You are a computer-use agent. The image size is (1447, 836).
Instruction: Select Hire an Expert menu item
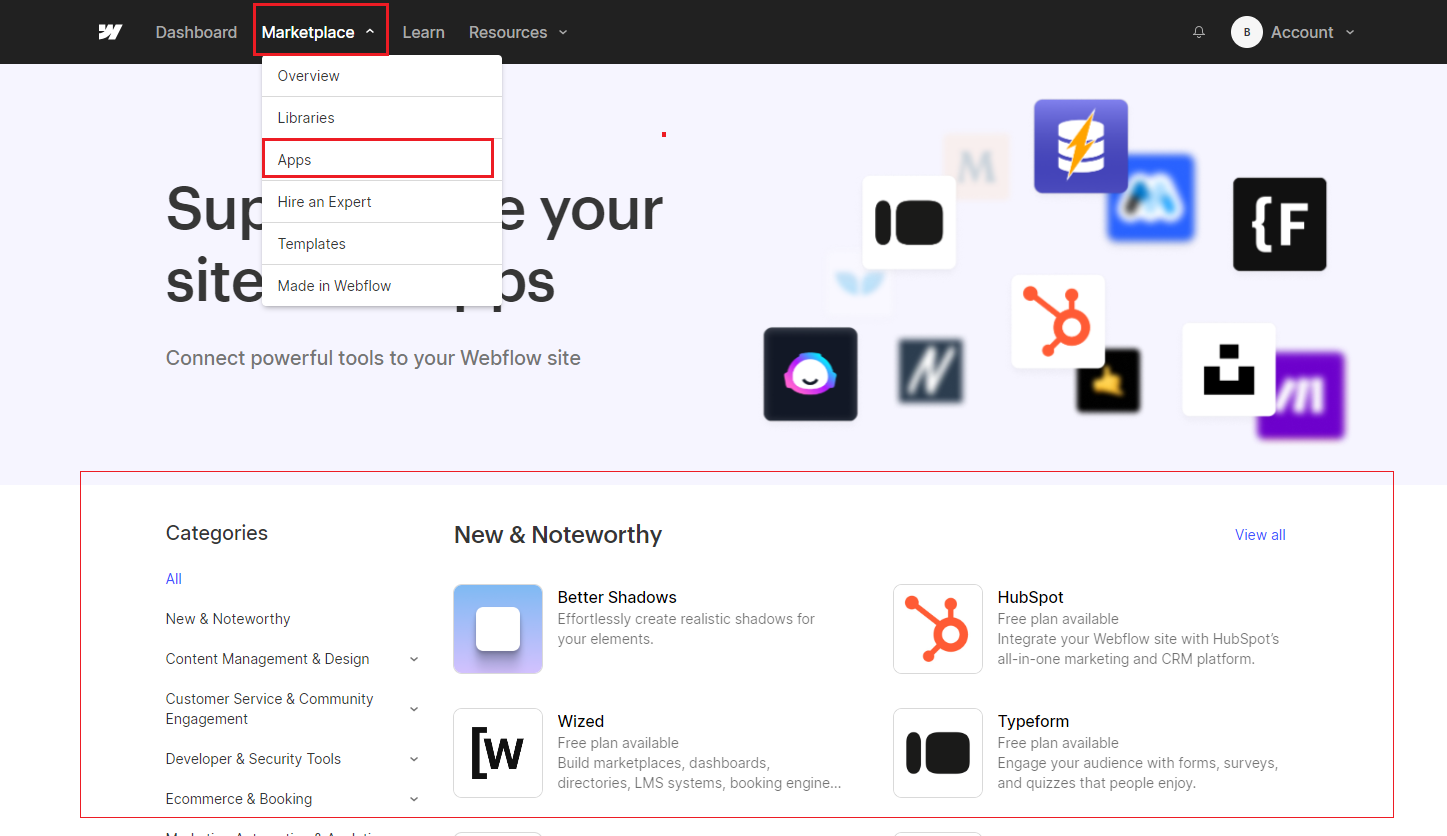[x=382, y=202]
